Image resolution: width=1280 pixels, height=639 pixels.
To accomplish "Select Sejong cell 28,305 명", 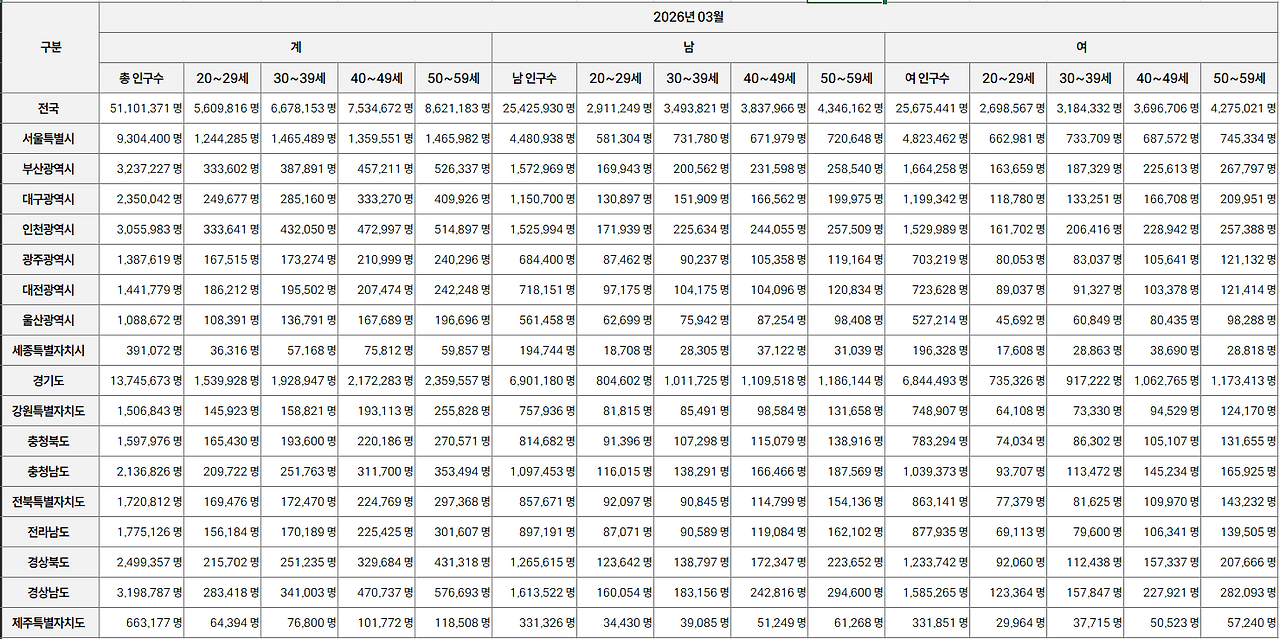I will tap(692, 351).
